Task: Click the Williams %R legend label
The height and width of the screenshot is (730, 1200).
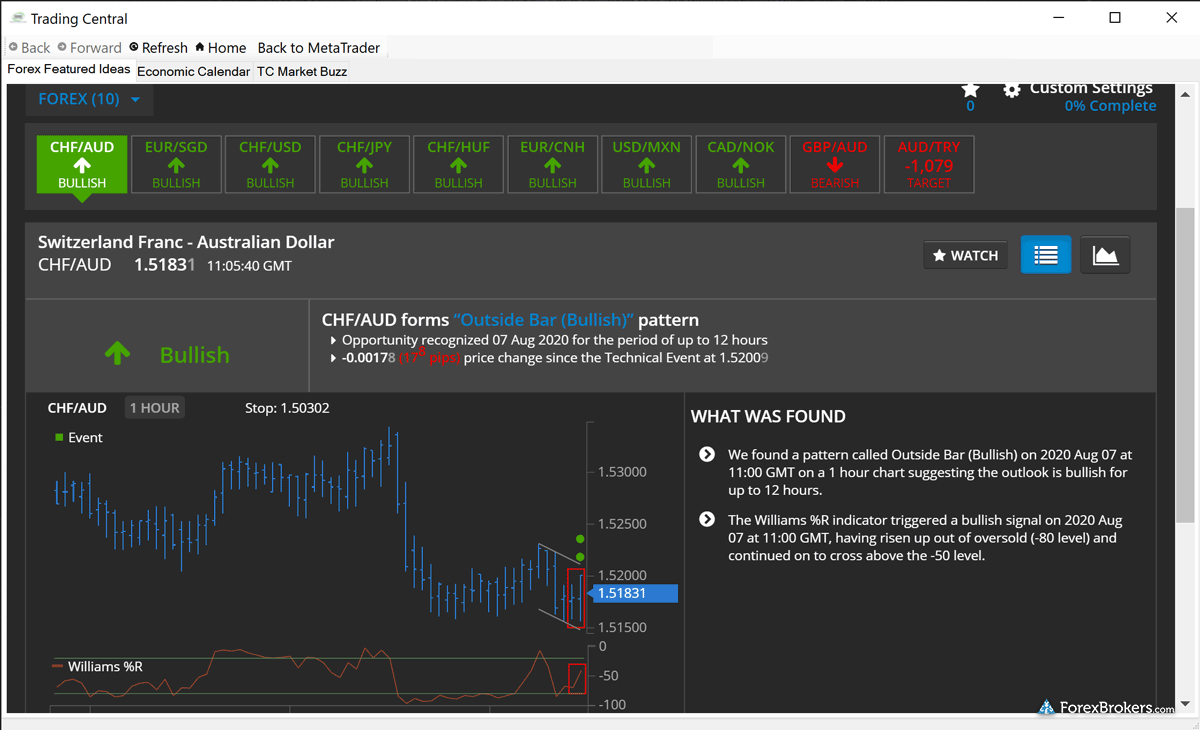Action: tap(105, 666)
